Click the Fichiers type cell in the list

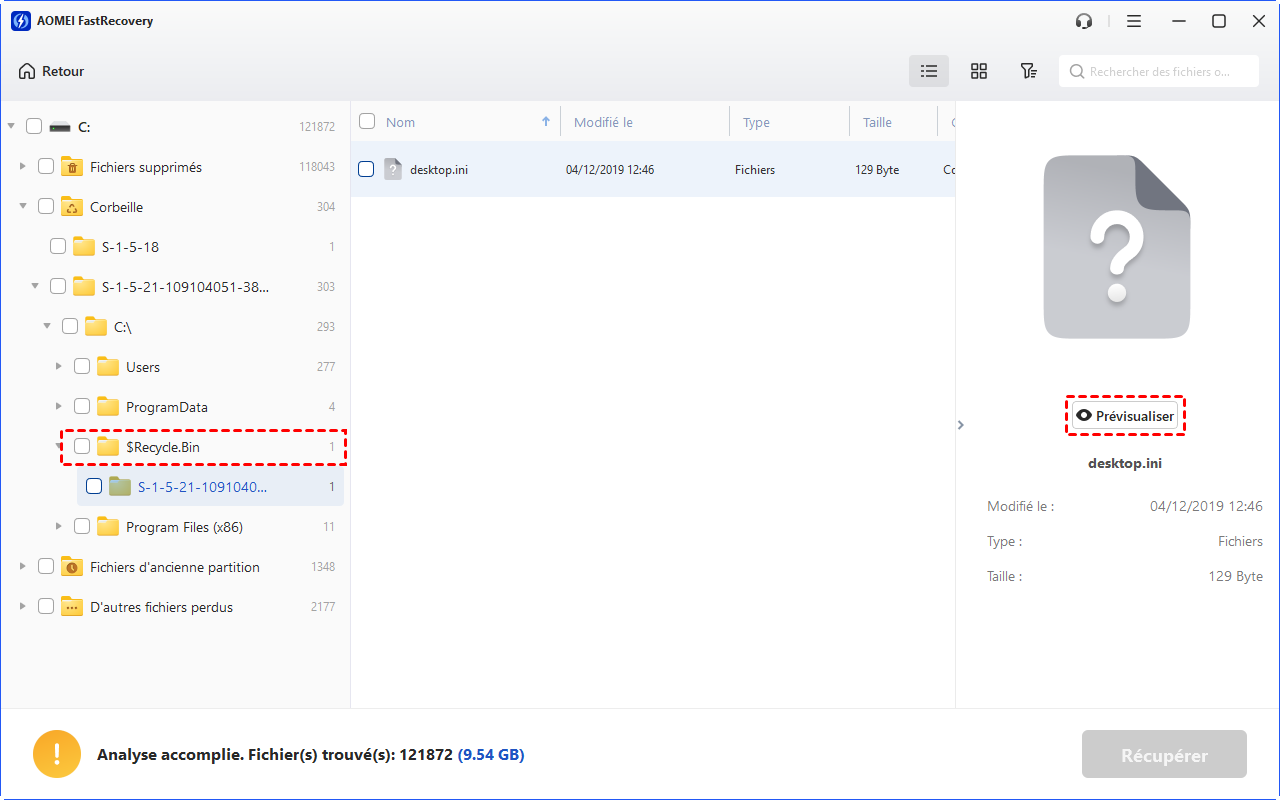point(755,170)
